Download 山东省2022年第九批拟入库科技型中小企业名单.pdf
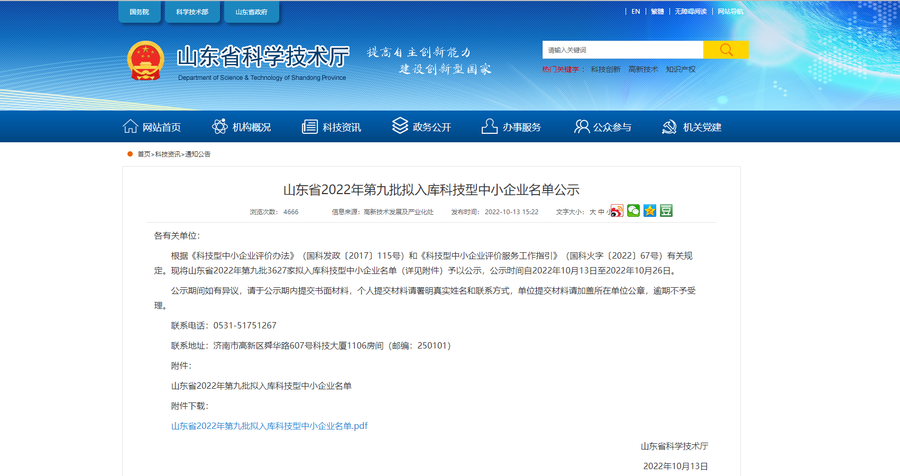Image resolution: width=900 pixels, height=476 pixels. (x=269, y=426)
